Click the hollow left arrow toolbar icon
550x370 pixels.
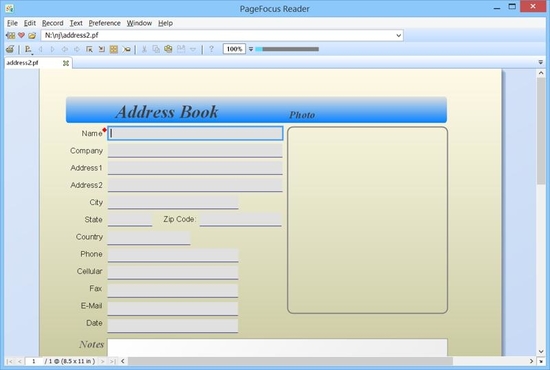coord(65,49)
